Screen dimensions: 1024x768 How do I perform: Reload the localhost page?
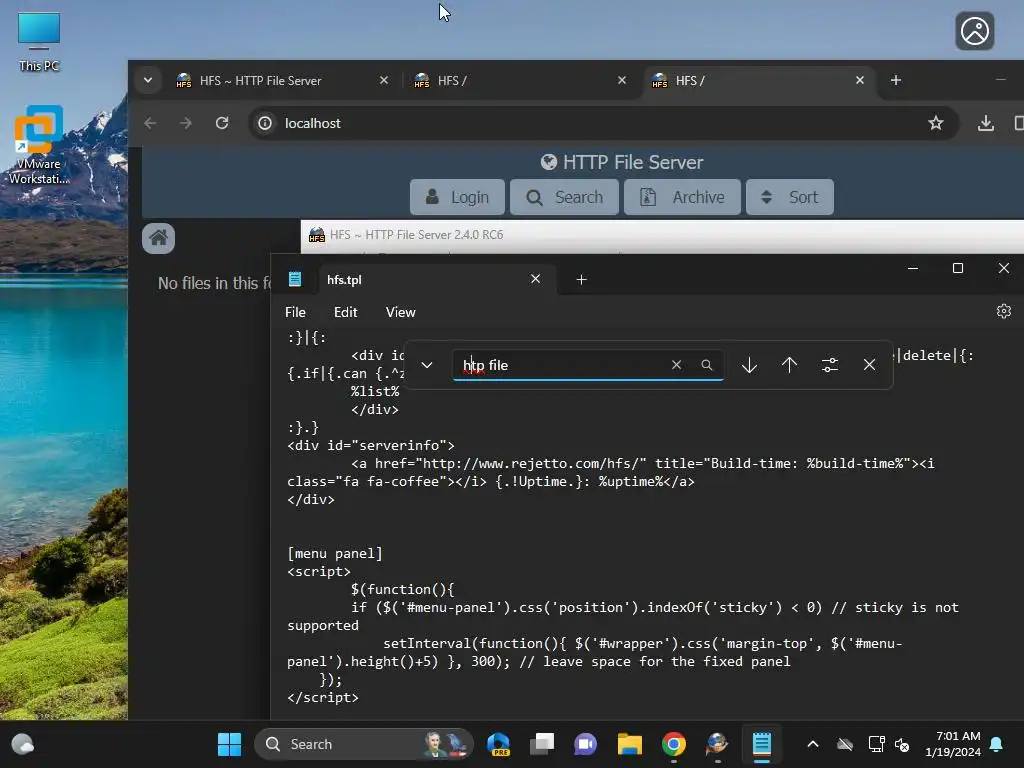tap(222, 123)
